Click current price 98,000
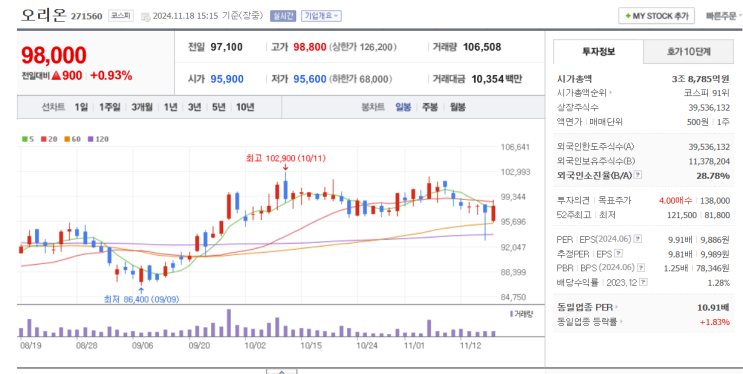The width and height of the screenshot is (743, 374). click(x=54, y=55)
